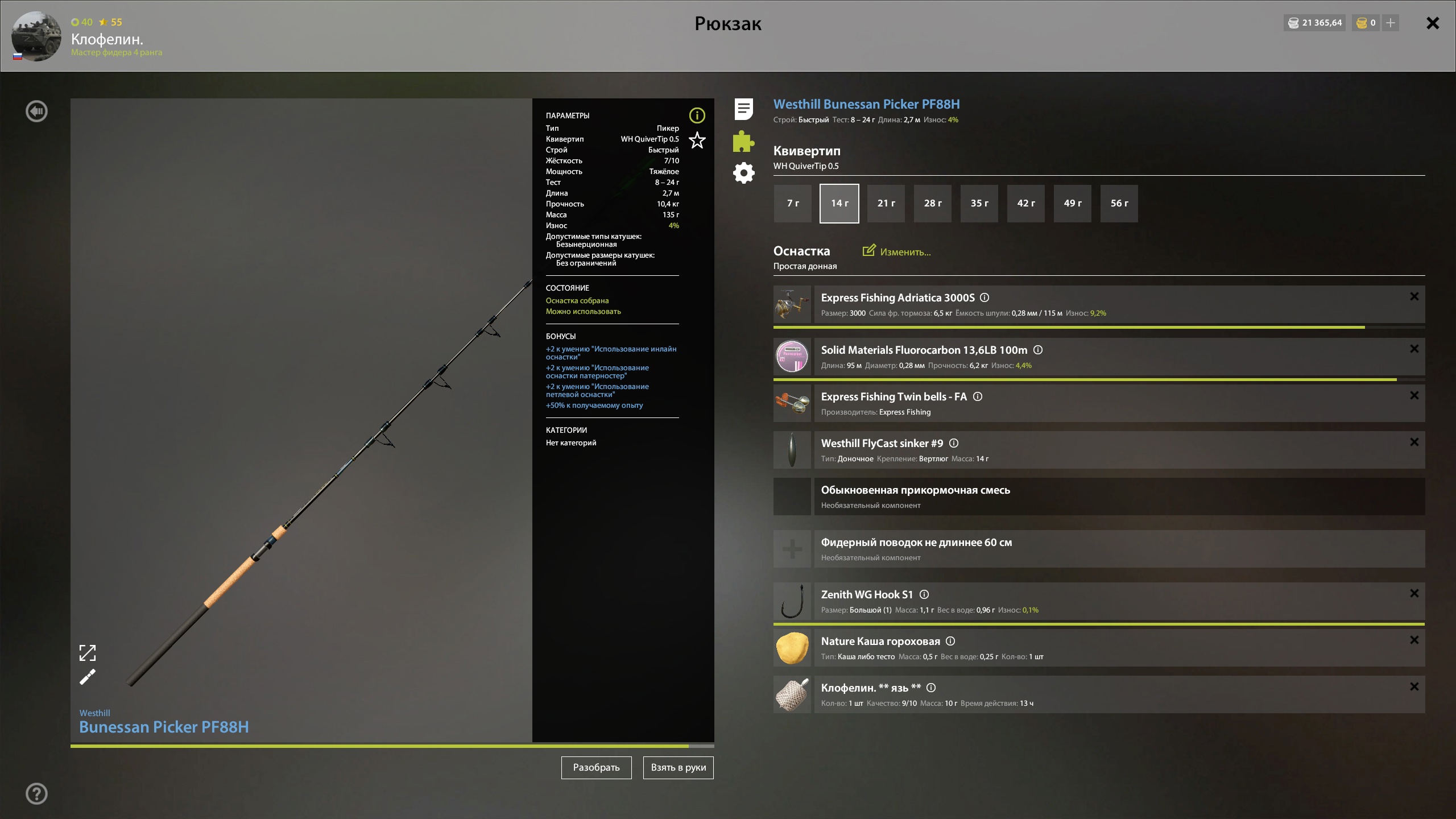Image resolution: width=1456 pixels, height=819 pixels.
Task: Select the 42 г quivertip load
Action: [x=1025, y=203]
